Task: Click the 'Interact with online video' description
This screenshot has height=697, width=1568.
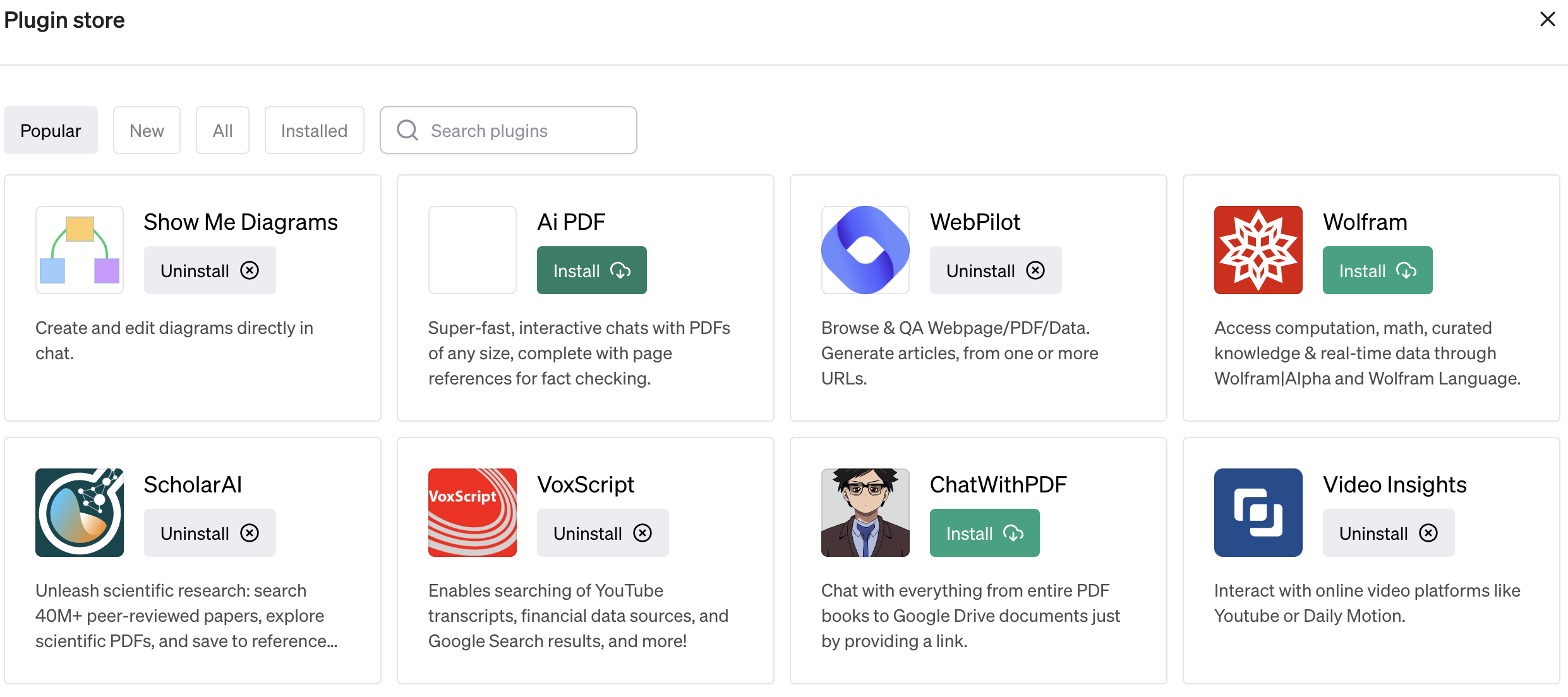Action: point(1367,604)
